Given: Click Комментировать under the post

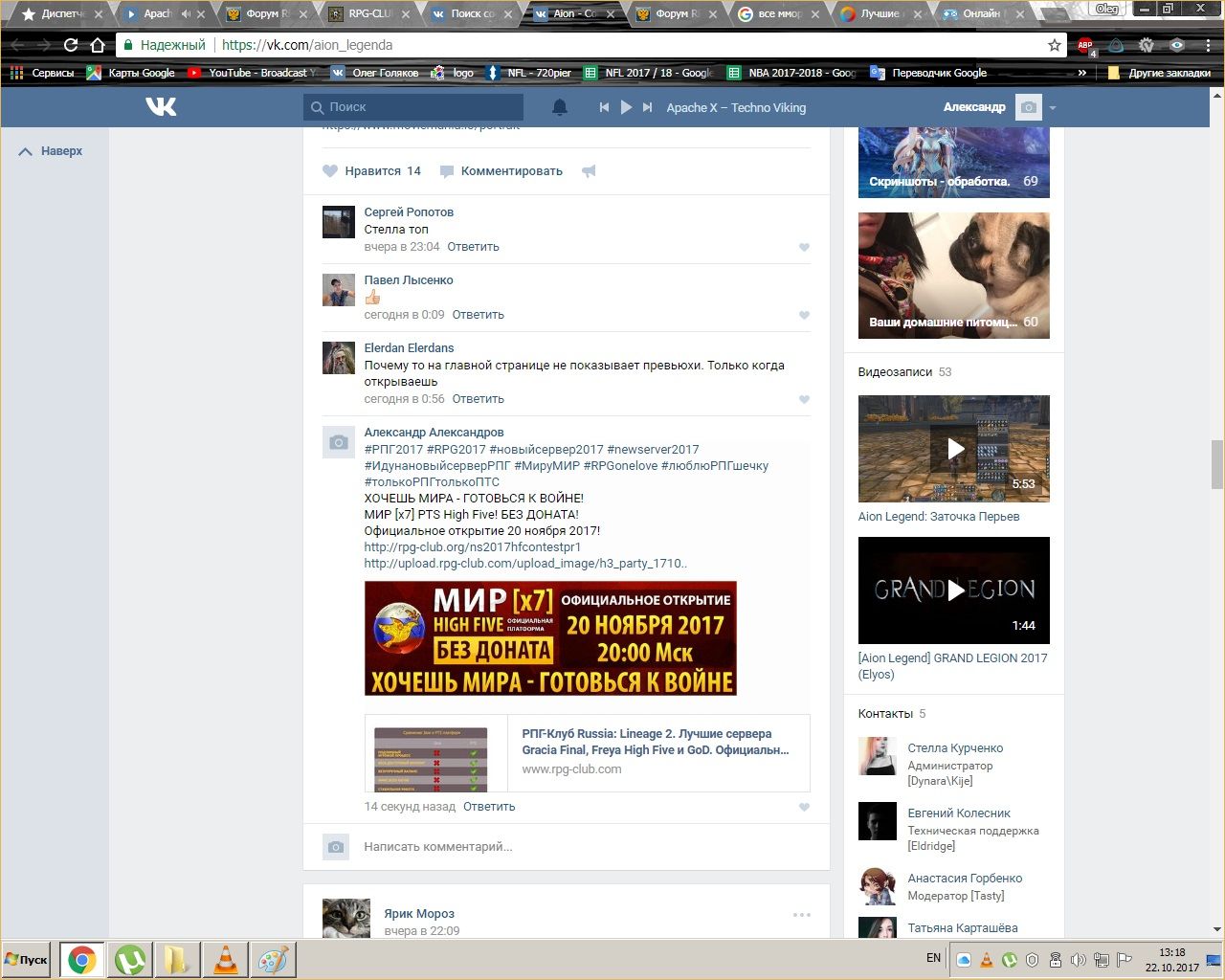Looking at the screenshot, I should coord(501,171).
